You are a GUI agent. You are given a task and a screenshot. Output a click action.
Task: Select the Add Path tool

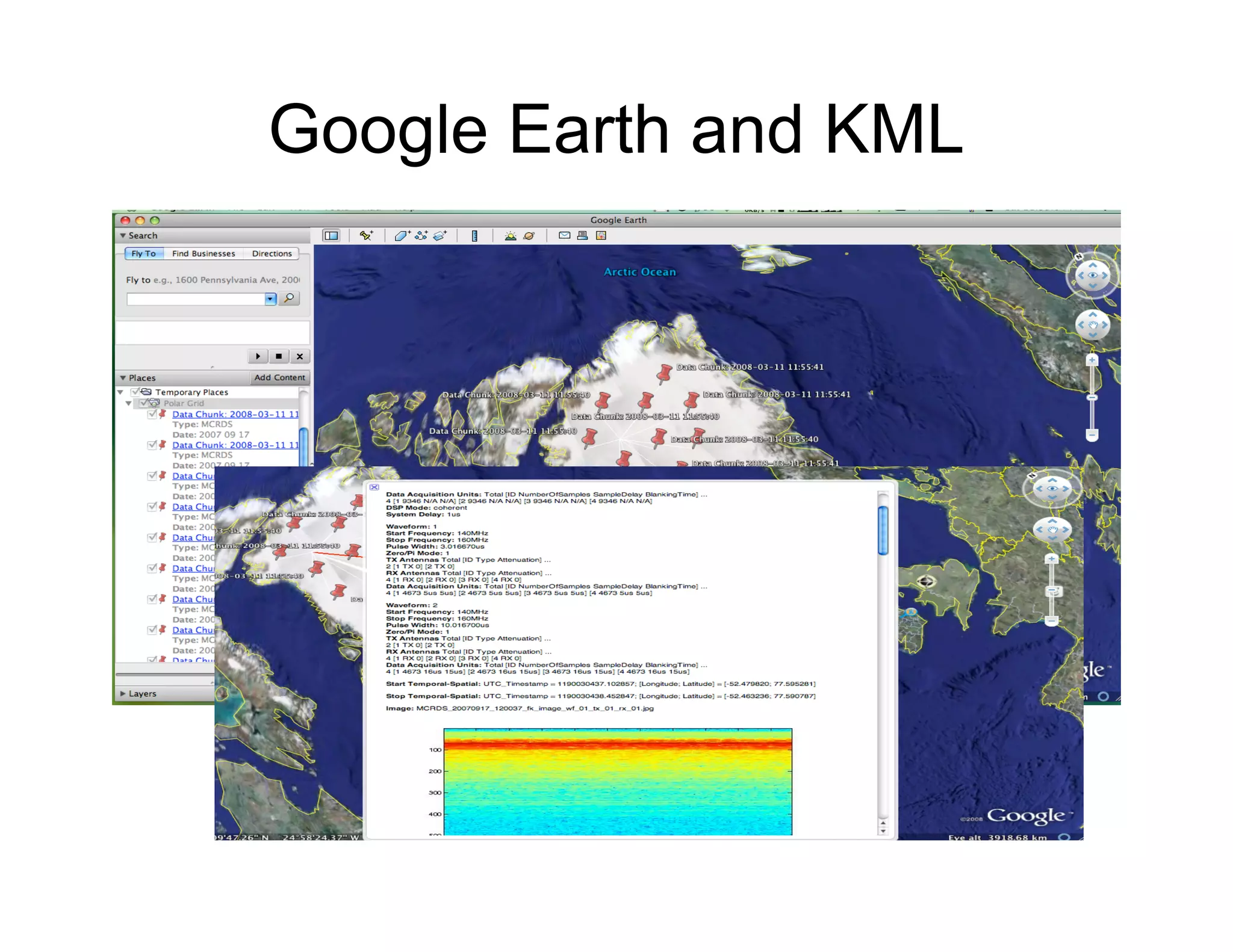click(x=421, y=236)
